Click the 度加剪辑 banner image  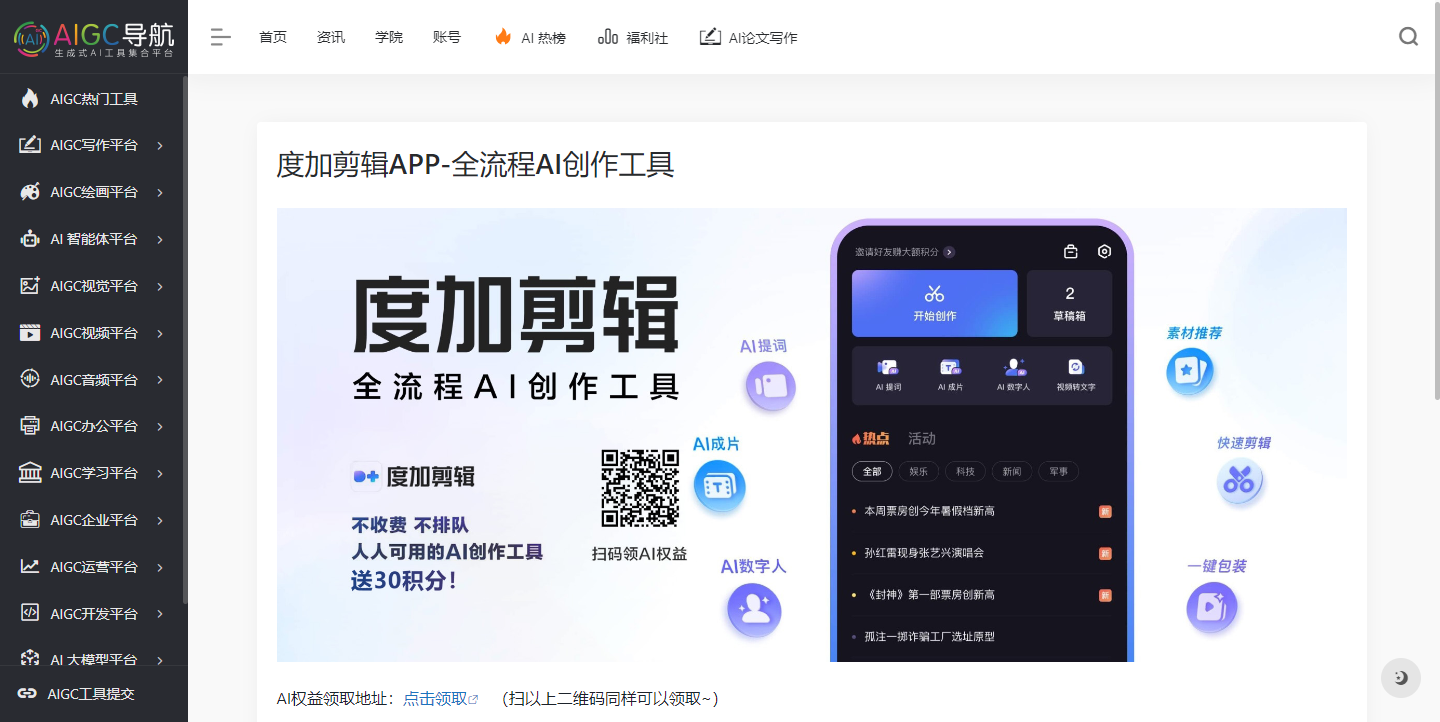coord(812,435)
